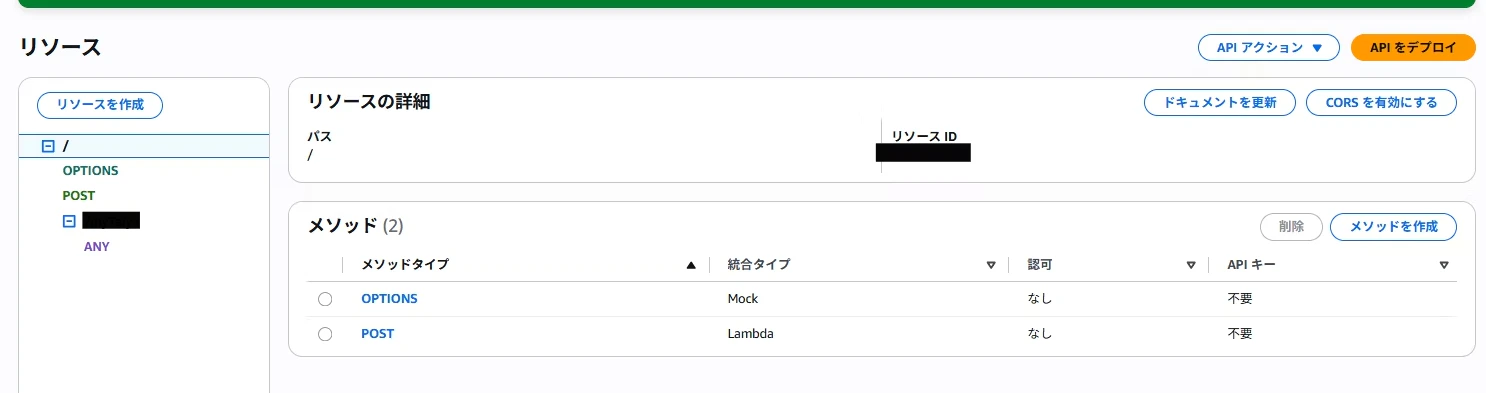1486x393 pixels.
Task: Click the disabled 削除 button
Action: pos(1291,227)
